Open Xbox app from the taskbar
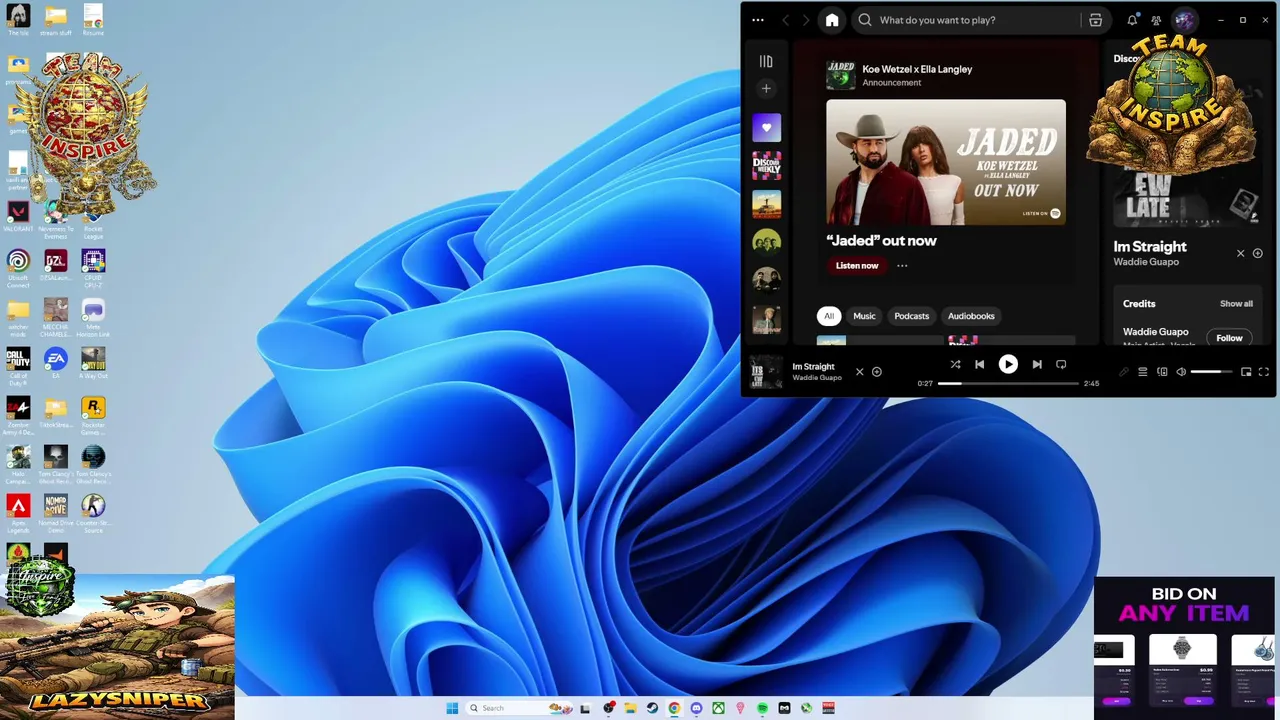The width and height of the screenshot is (1280, 720). (x=718, y=708)
